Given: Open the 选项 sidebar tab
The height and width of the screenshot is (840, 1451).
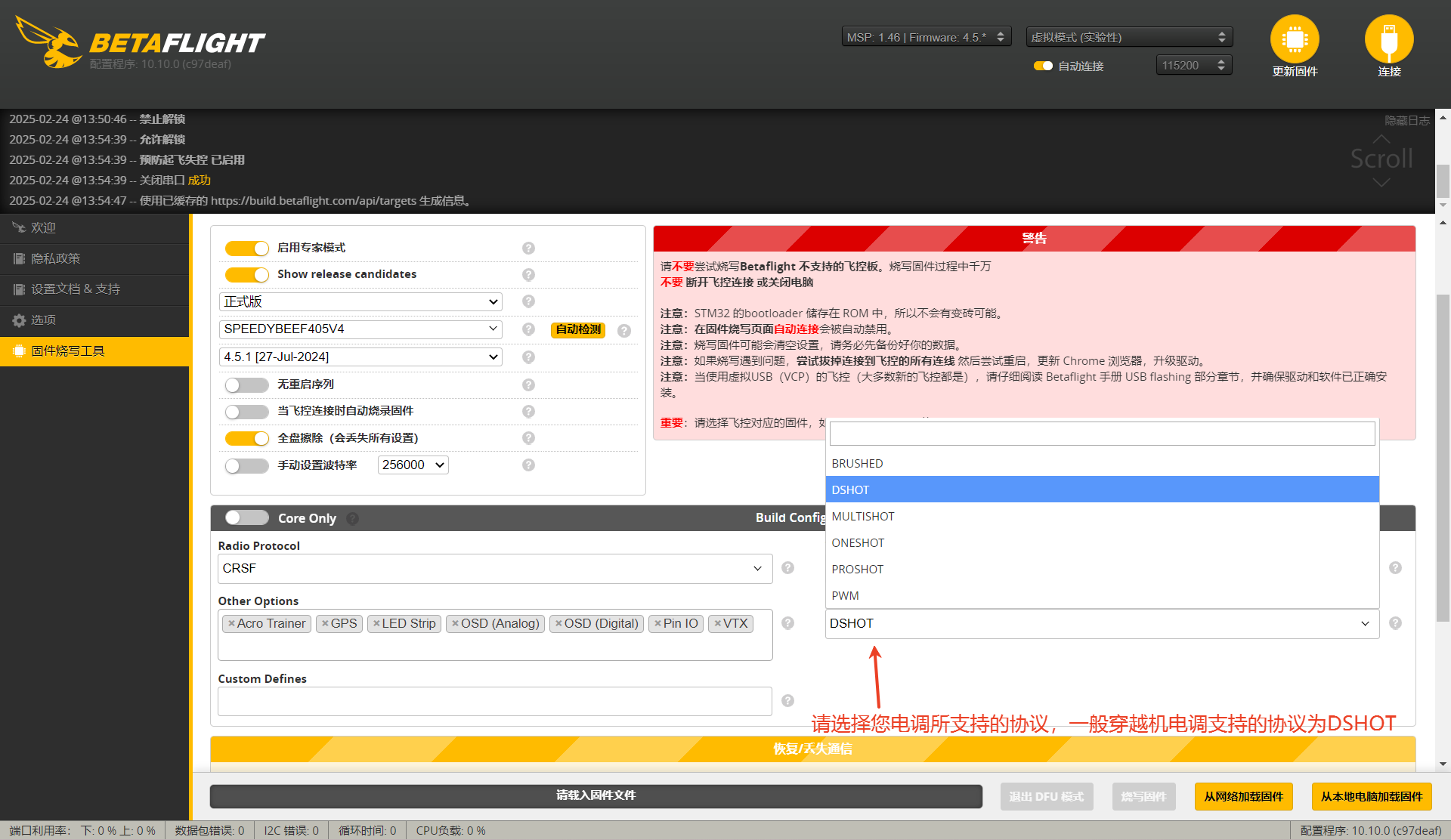Looking at the screenshot, I should [94, 320].
